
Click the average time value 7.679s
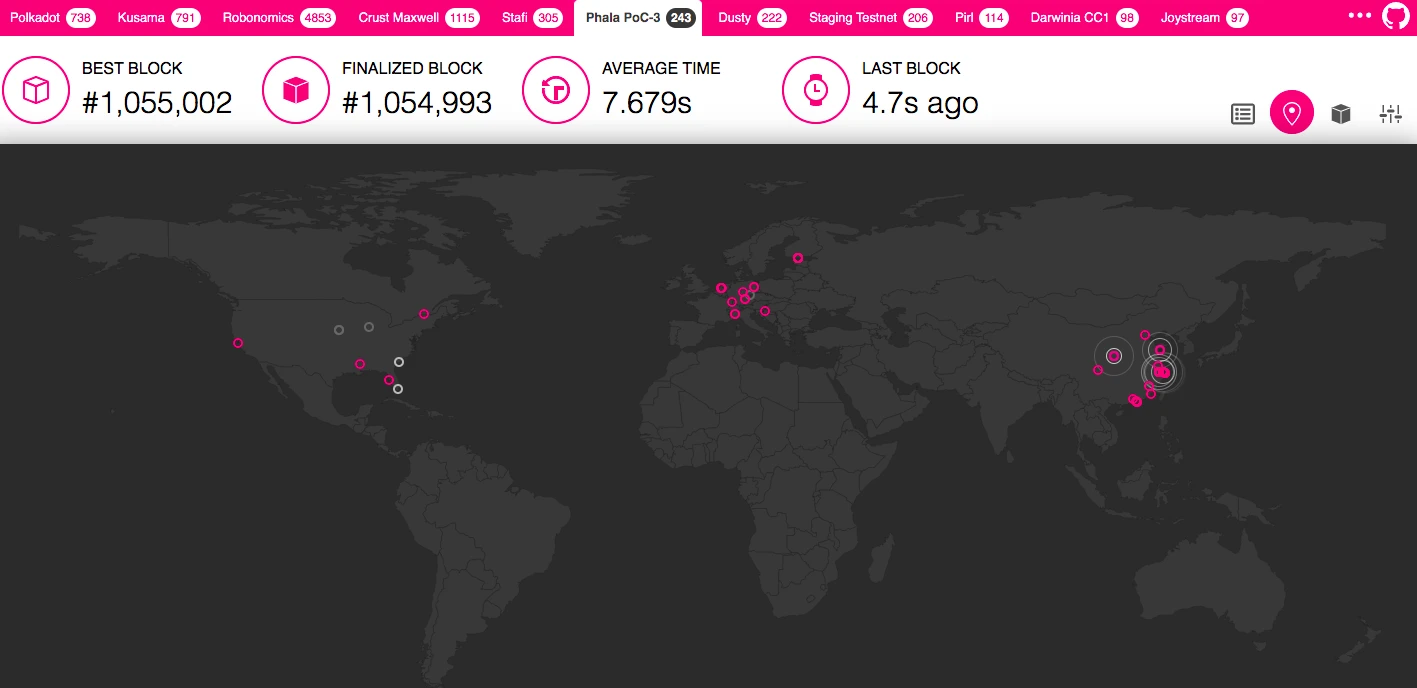647,102
